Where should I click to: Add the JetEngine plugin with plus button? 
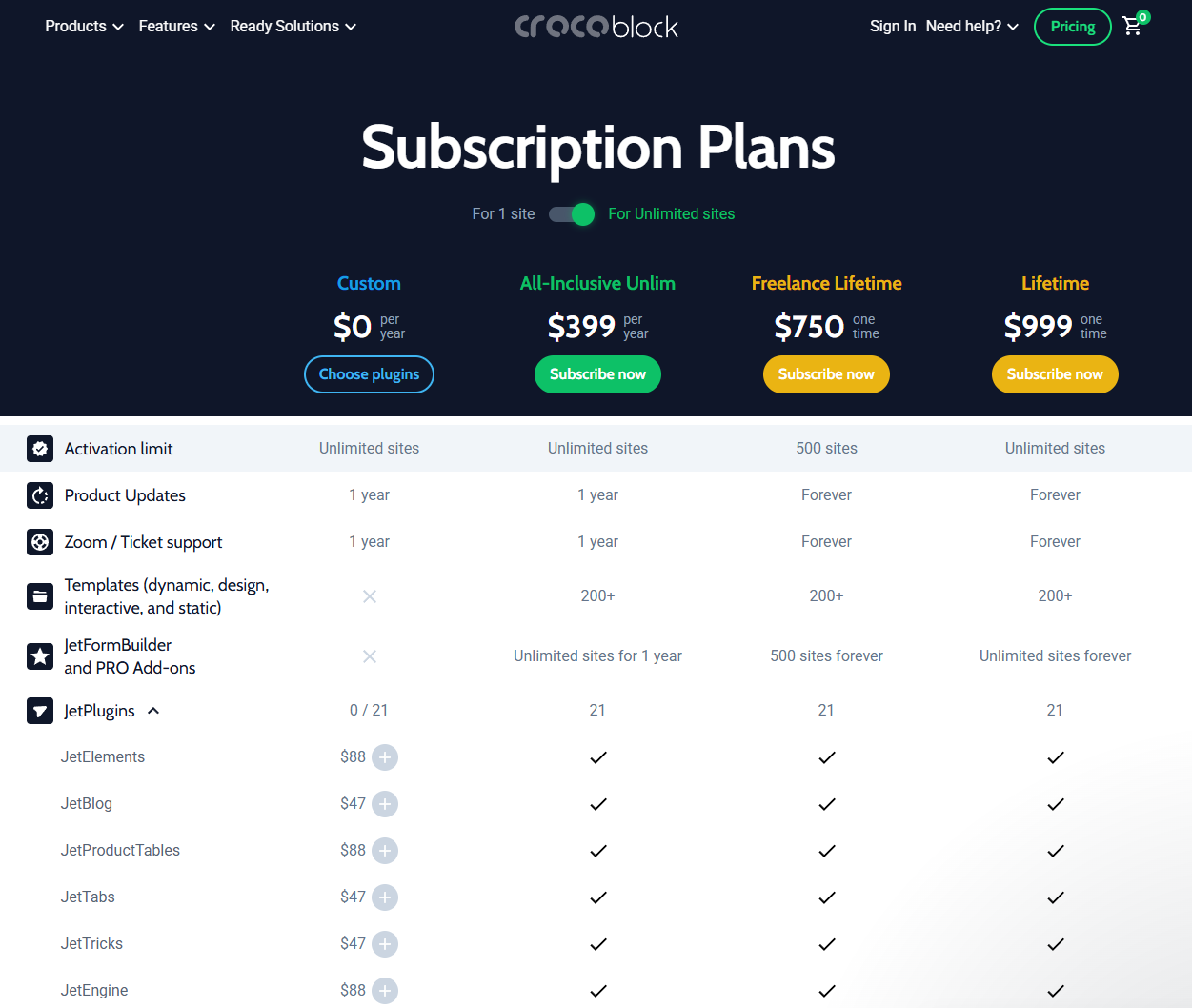tap(385, 991)
